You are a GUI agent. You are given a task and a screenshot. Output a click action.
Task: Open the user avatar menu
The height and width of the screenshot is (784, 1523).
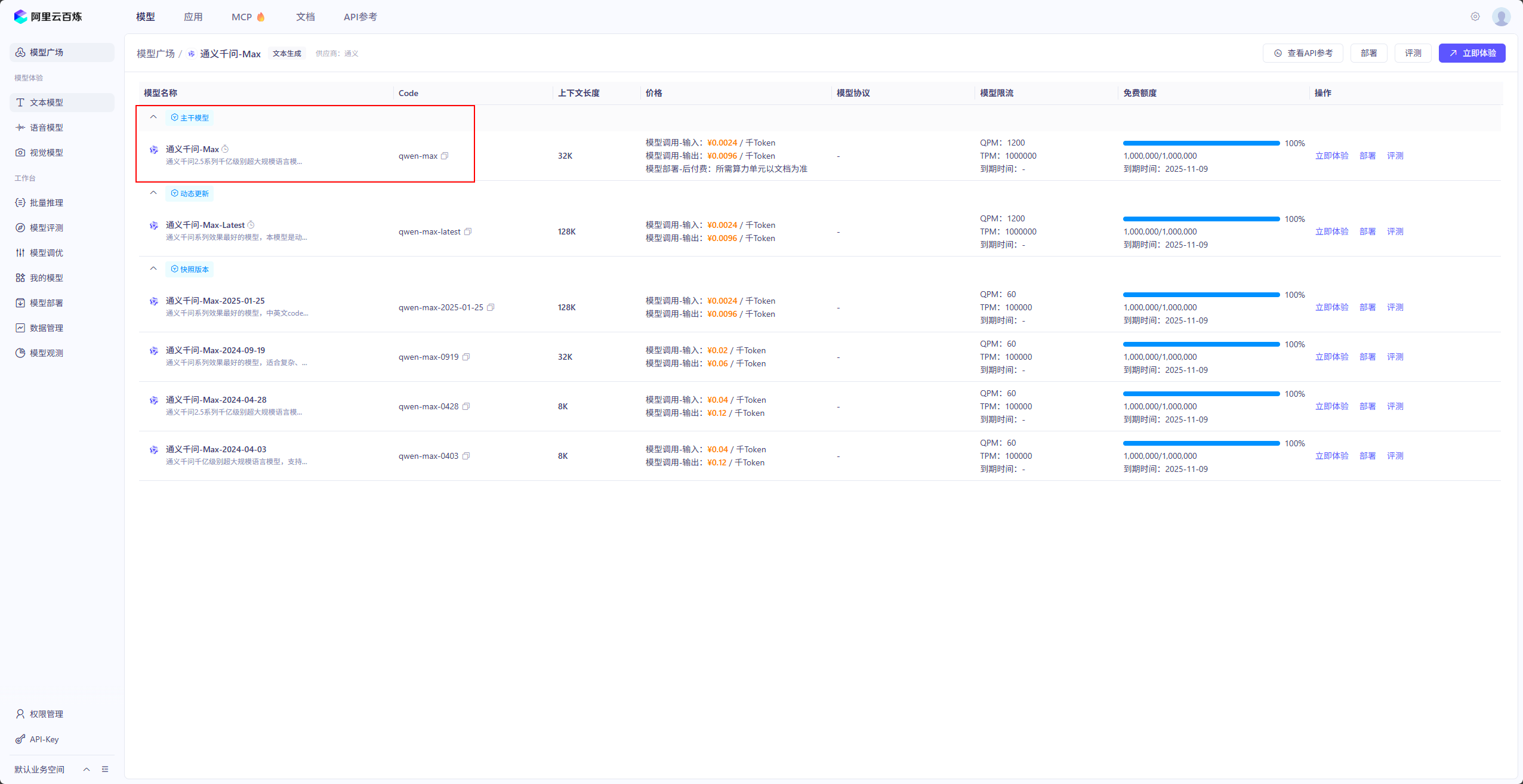1501,17
